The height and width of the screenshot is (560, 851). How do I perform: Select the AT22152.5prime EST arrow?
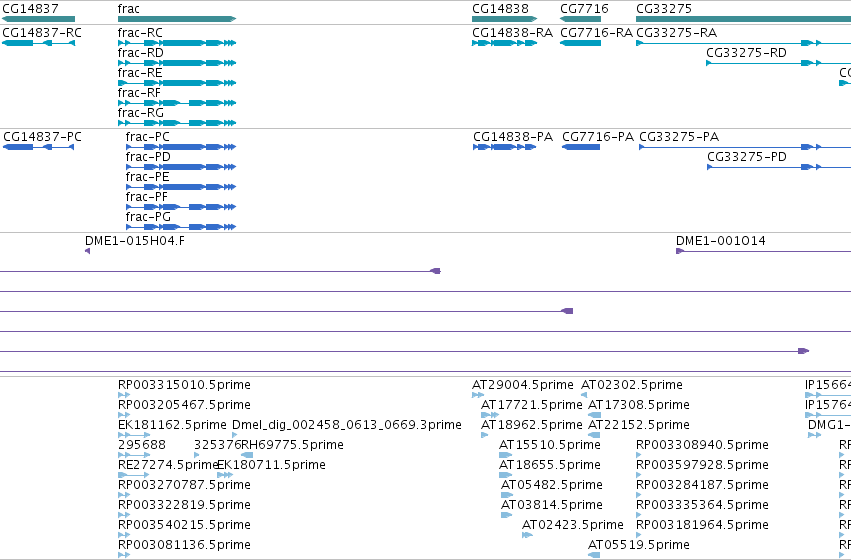coord(594,435)
